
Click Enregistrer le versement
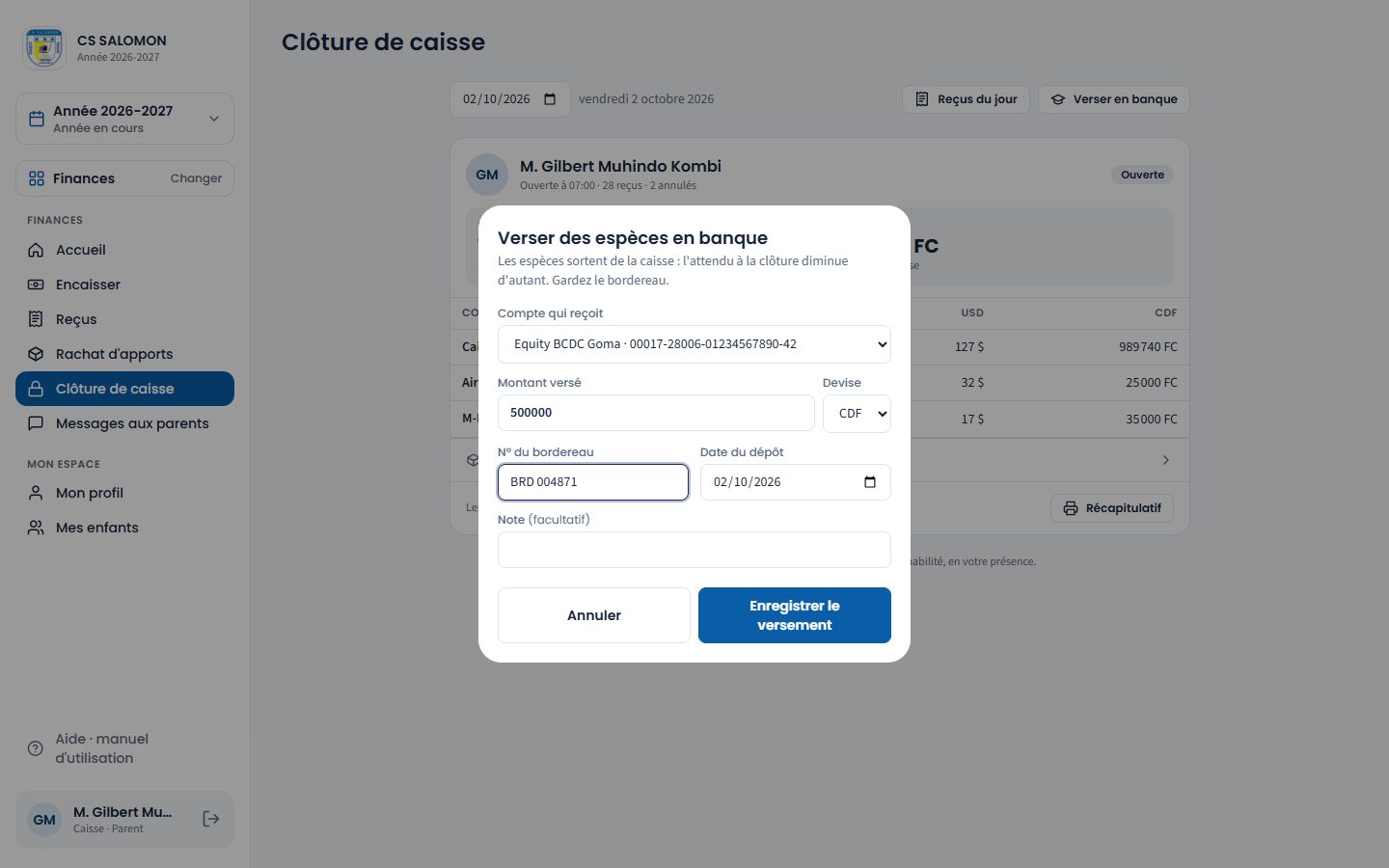coord(795,615)
